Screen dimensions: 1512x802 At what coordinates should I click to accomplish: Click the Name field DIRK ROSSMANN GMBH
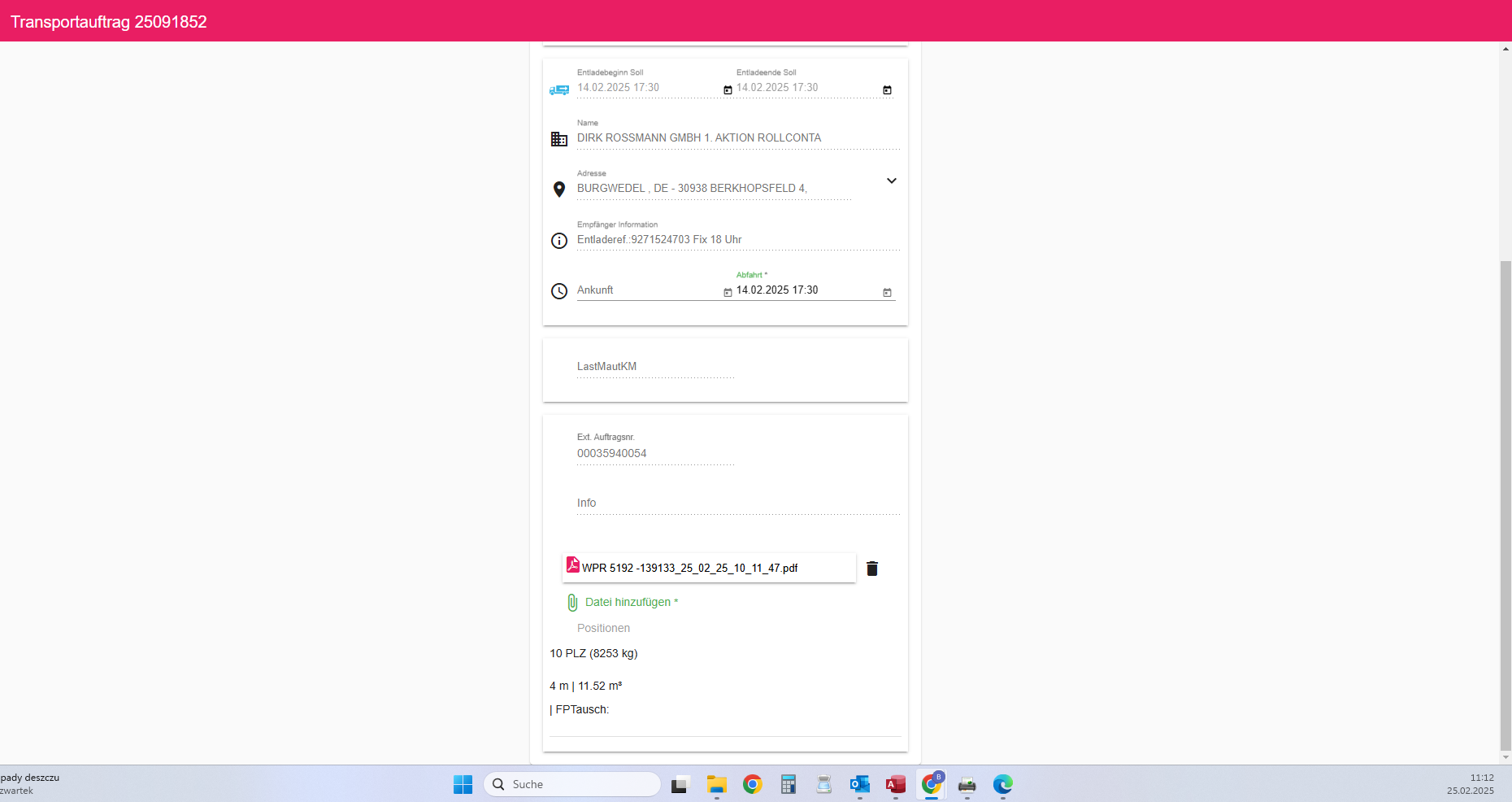[738, 138]
